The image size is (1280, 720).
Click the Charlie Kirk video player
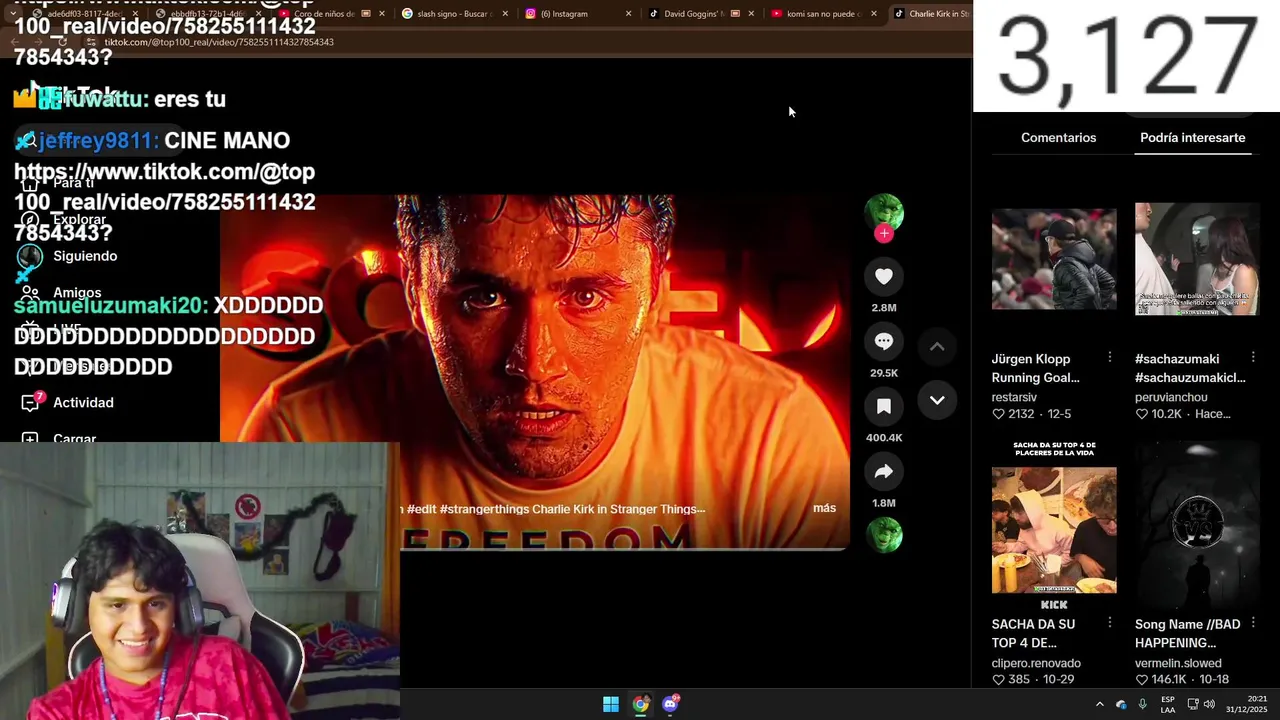[535, 372]
